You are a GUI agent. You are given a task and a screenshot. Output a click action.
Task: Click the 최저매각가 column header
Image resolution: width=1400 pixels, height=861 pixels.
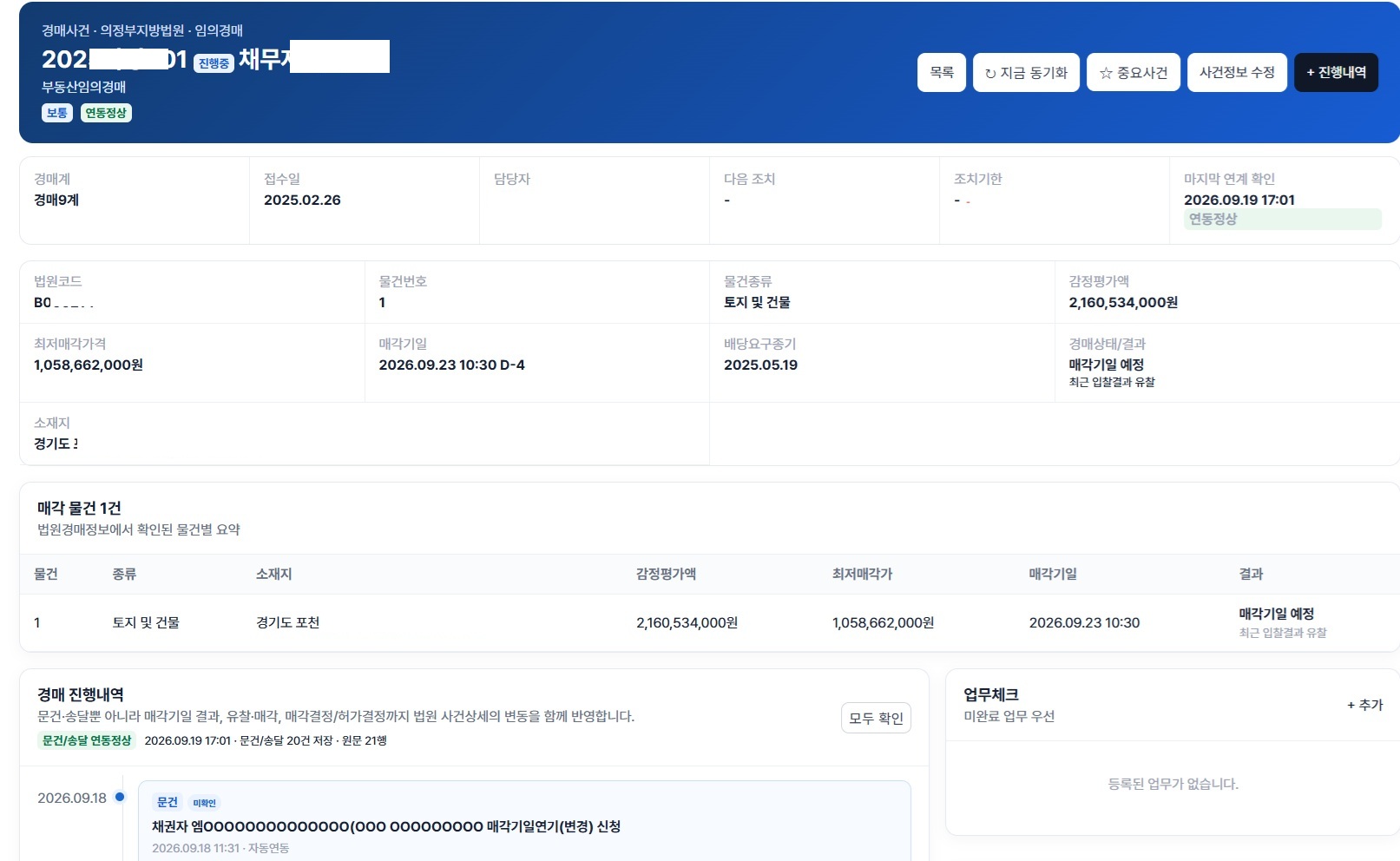coord(862,574)
